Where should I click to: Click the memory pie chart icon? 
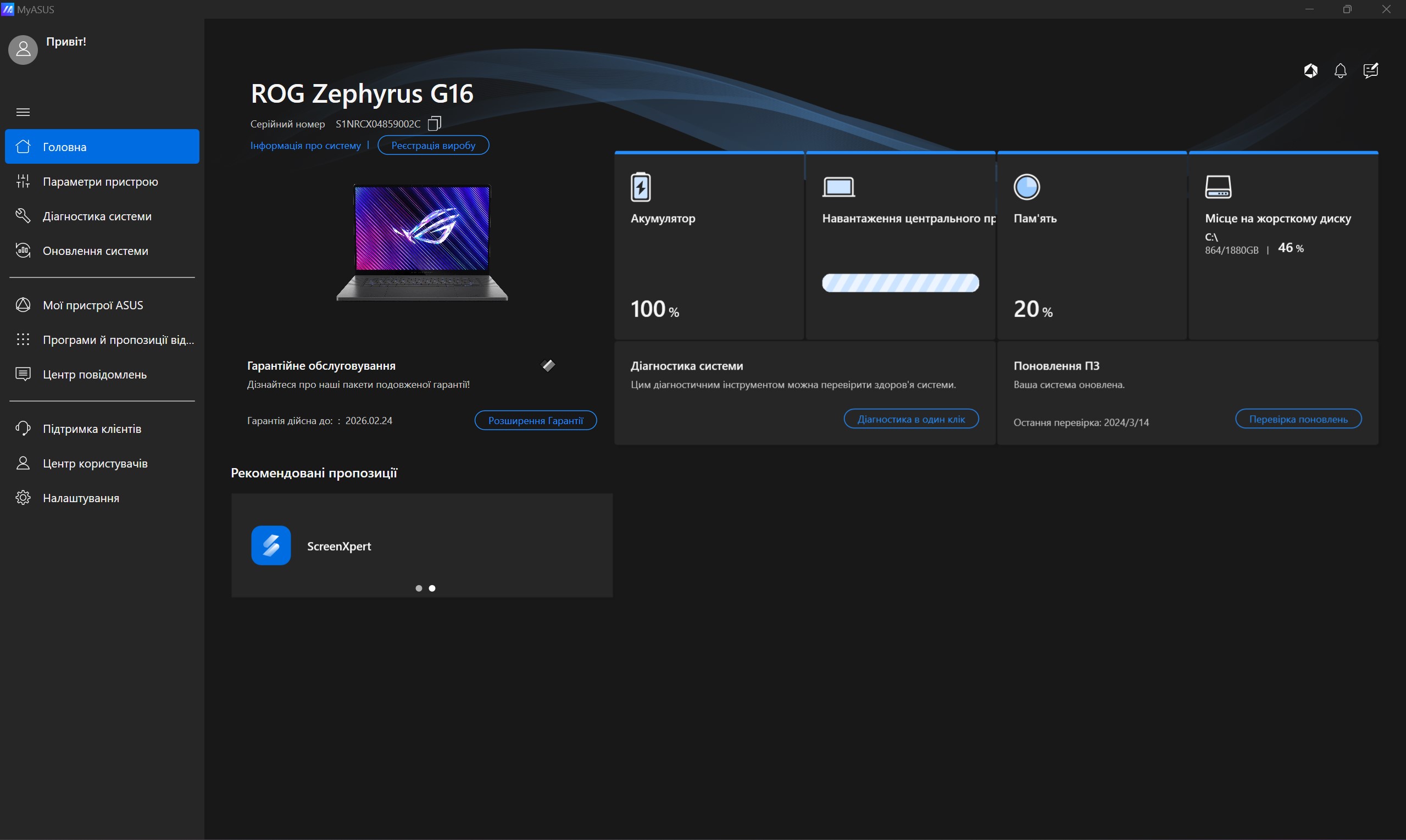tap(1026, 187)
